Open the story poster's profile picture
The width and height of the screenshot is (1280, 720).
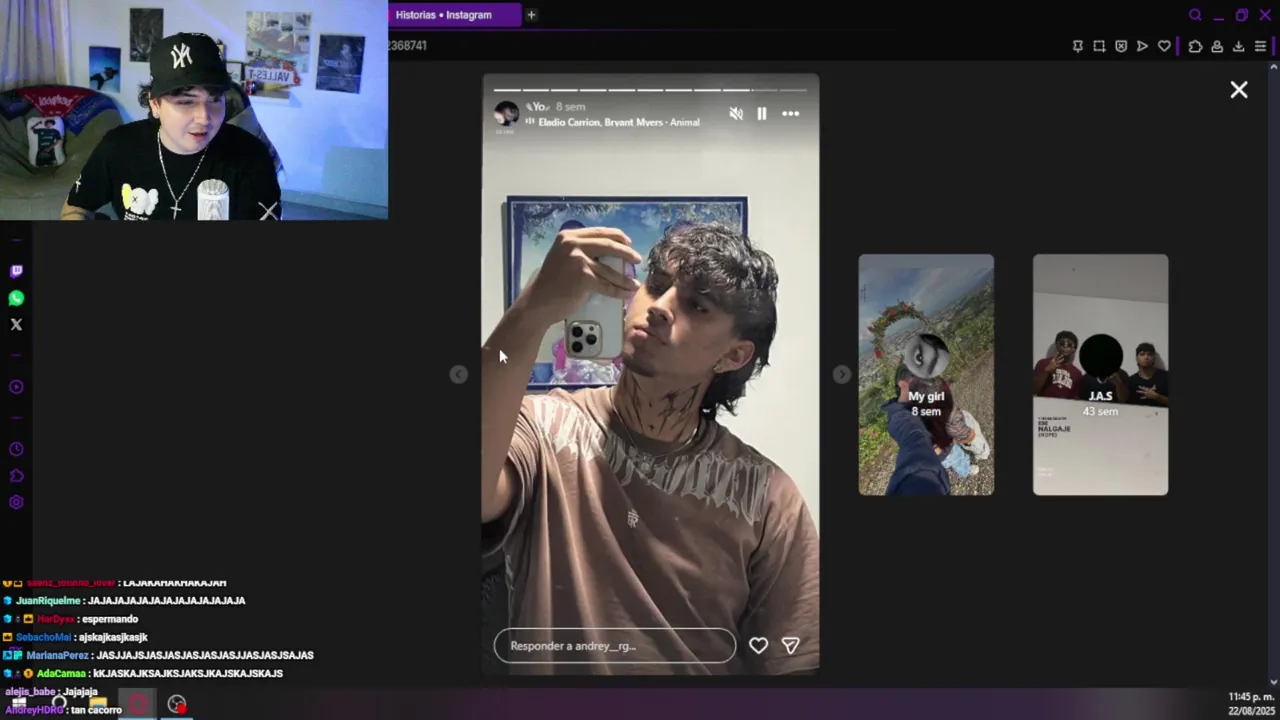506,114
